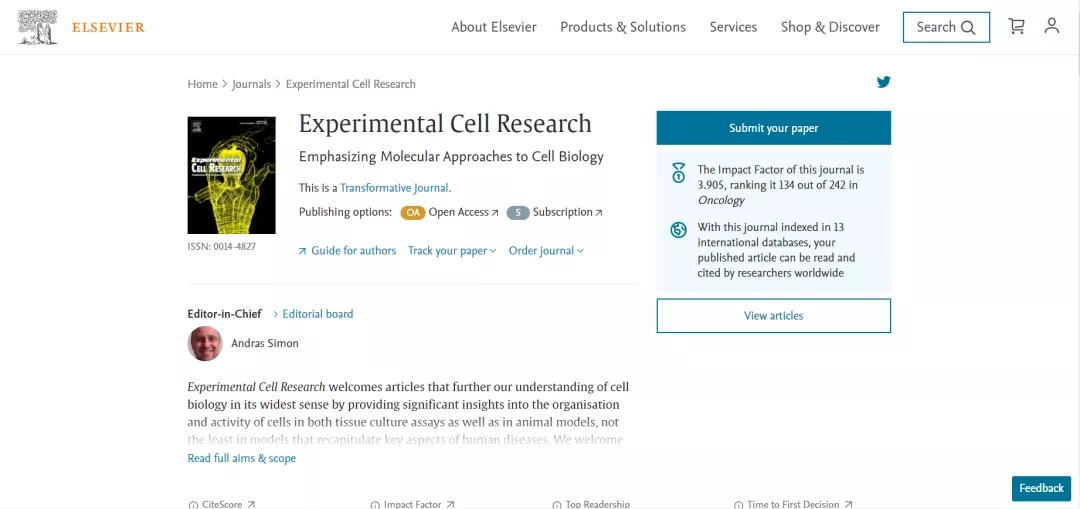Open the Editorial board link
This screenshot has height=509, width=1080.
coord(317,314)
